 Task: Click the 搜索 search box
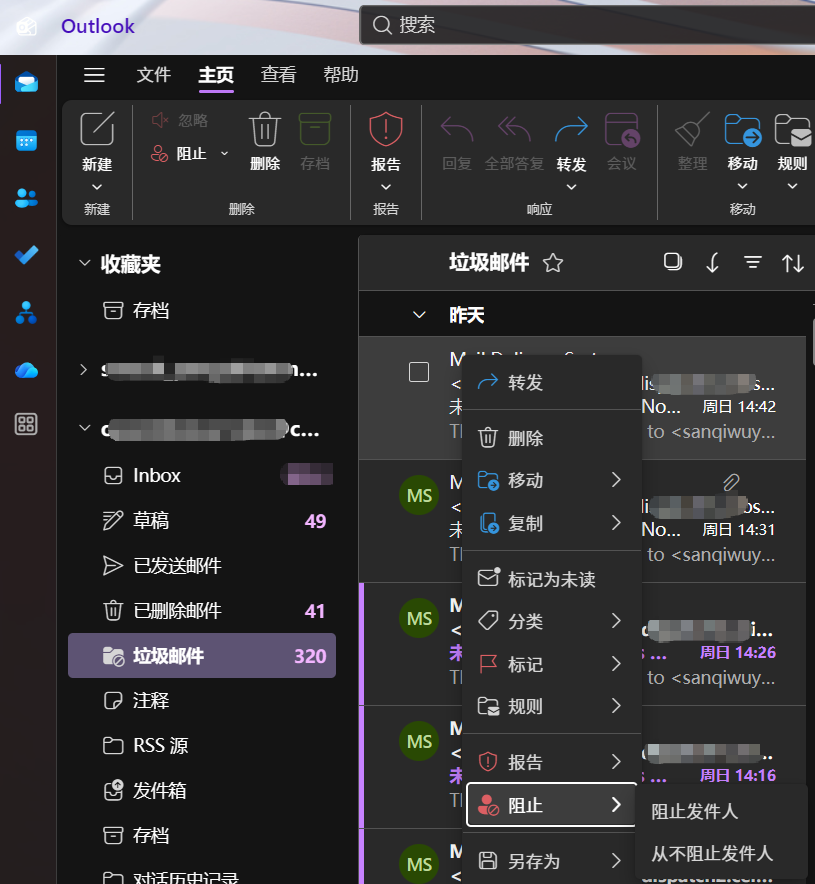coord(585,25)
